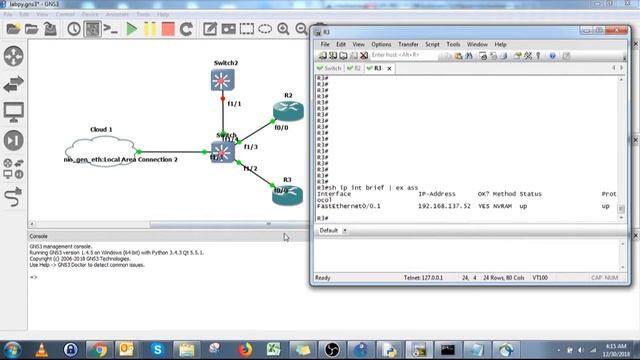Click Zoom out magnifier icon
Viewport: 640px width, 360px height.
pyautogui.click(x=301, y=29)
